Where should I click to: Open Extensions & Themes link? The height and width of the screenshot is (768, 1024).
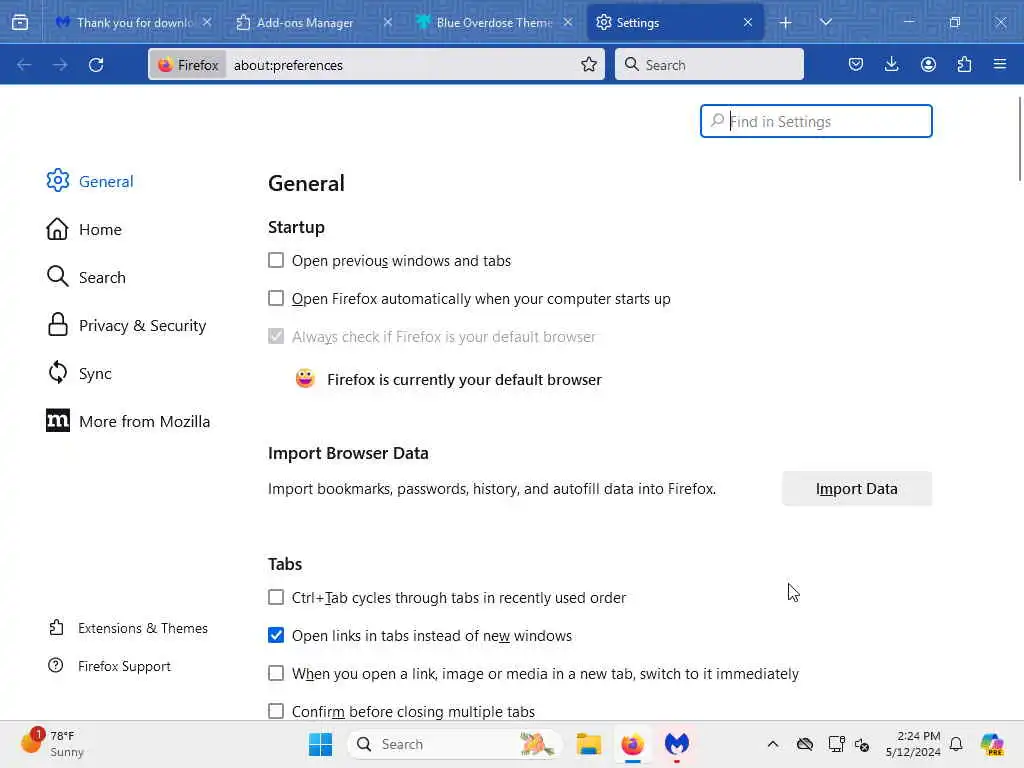click(x=129, y=628)
